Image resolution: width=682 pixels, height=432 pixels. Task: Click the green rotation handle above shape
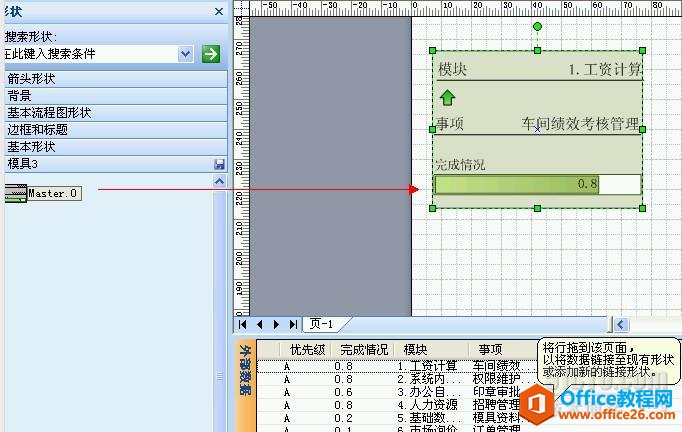(x=538, y=27)
